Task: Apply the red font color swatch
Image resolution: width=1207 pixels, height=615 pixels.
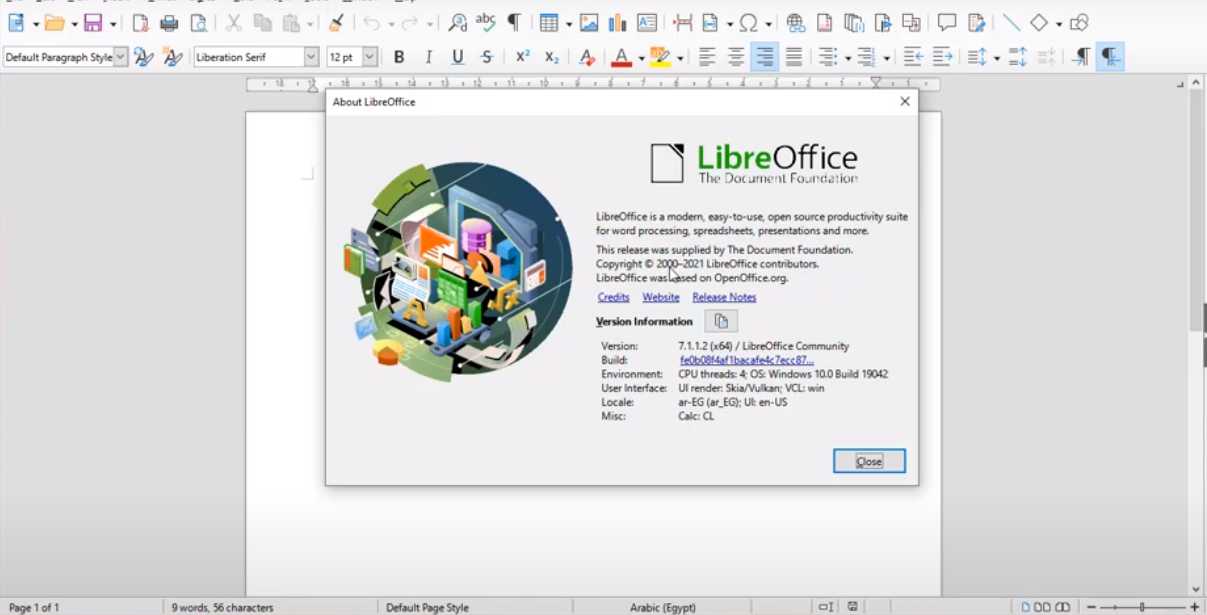Action: coord(621,57)
